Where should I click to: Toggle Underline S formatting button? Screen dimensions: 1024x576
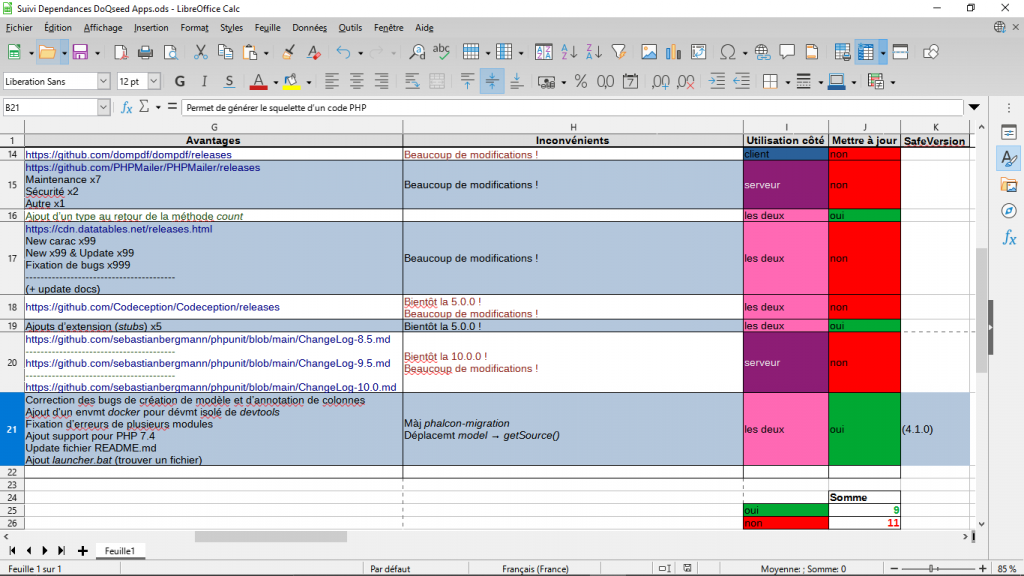point(229,82)
